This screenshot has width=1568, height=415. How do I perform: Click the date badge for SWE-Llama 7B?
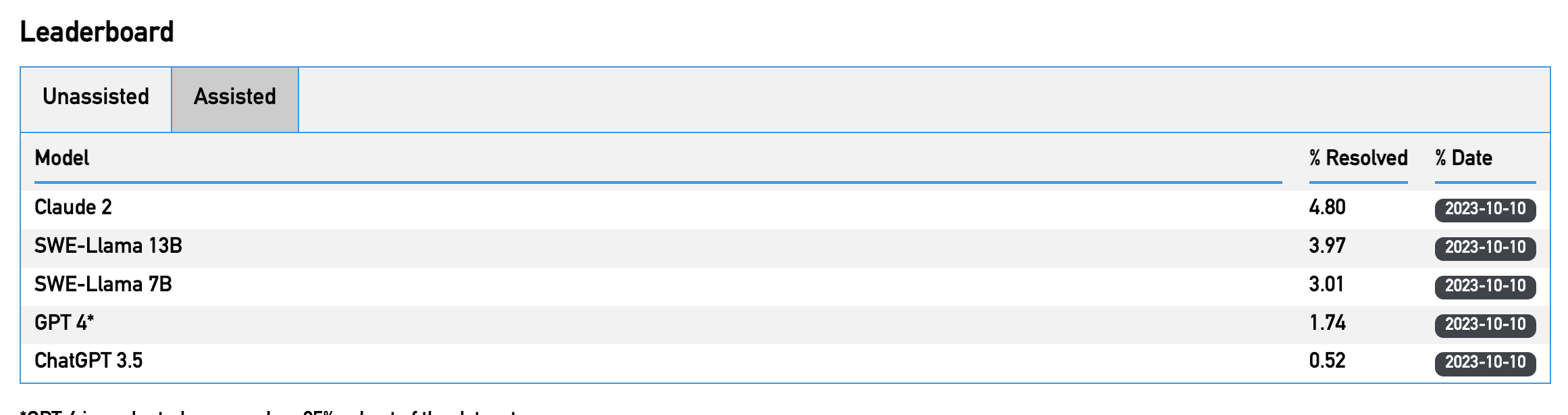(1485, 286)
